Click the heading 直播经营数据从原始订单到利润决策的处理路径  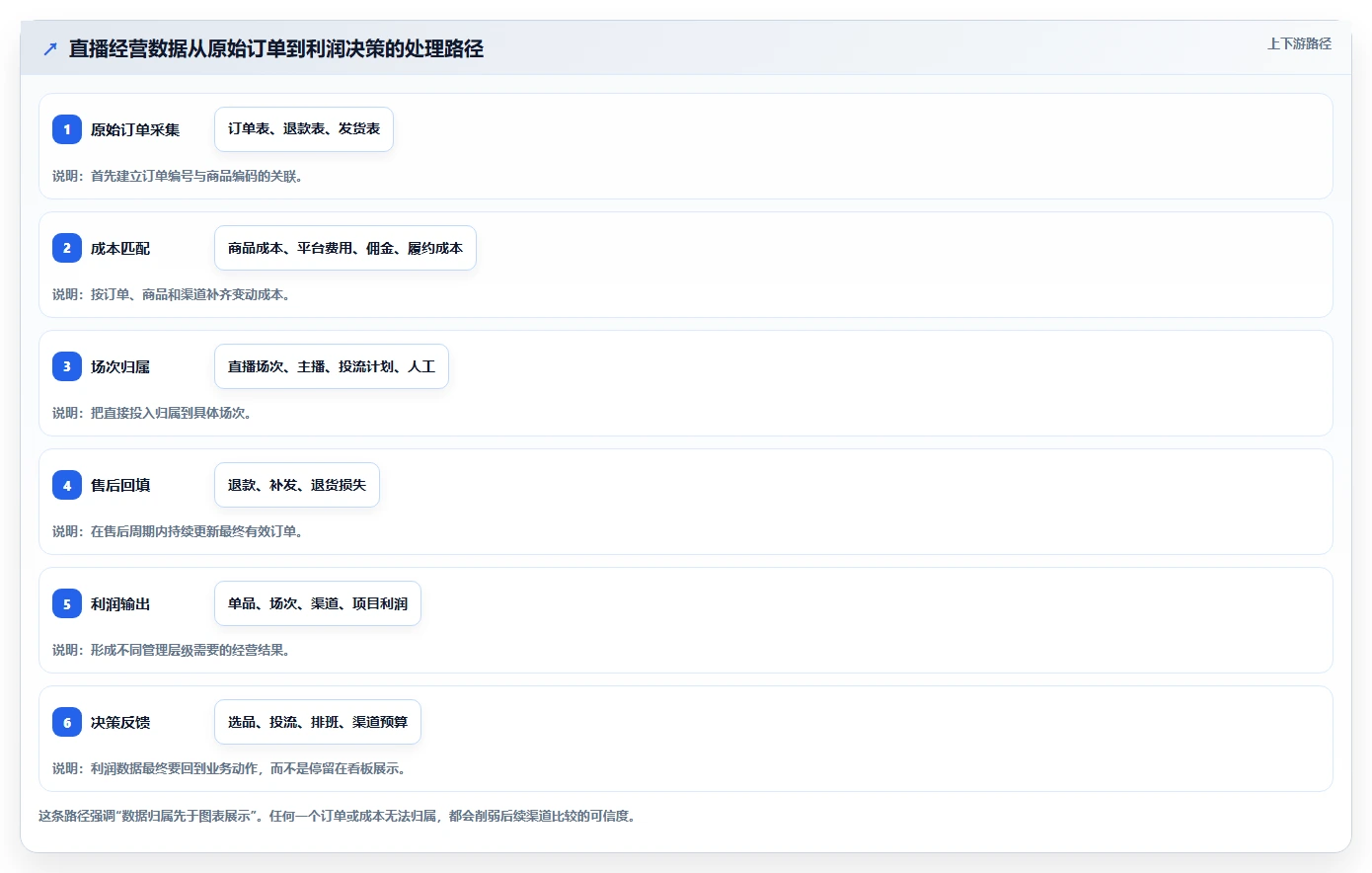click(x=276, y=48)
